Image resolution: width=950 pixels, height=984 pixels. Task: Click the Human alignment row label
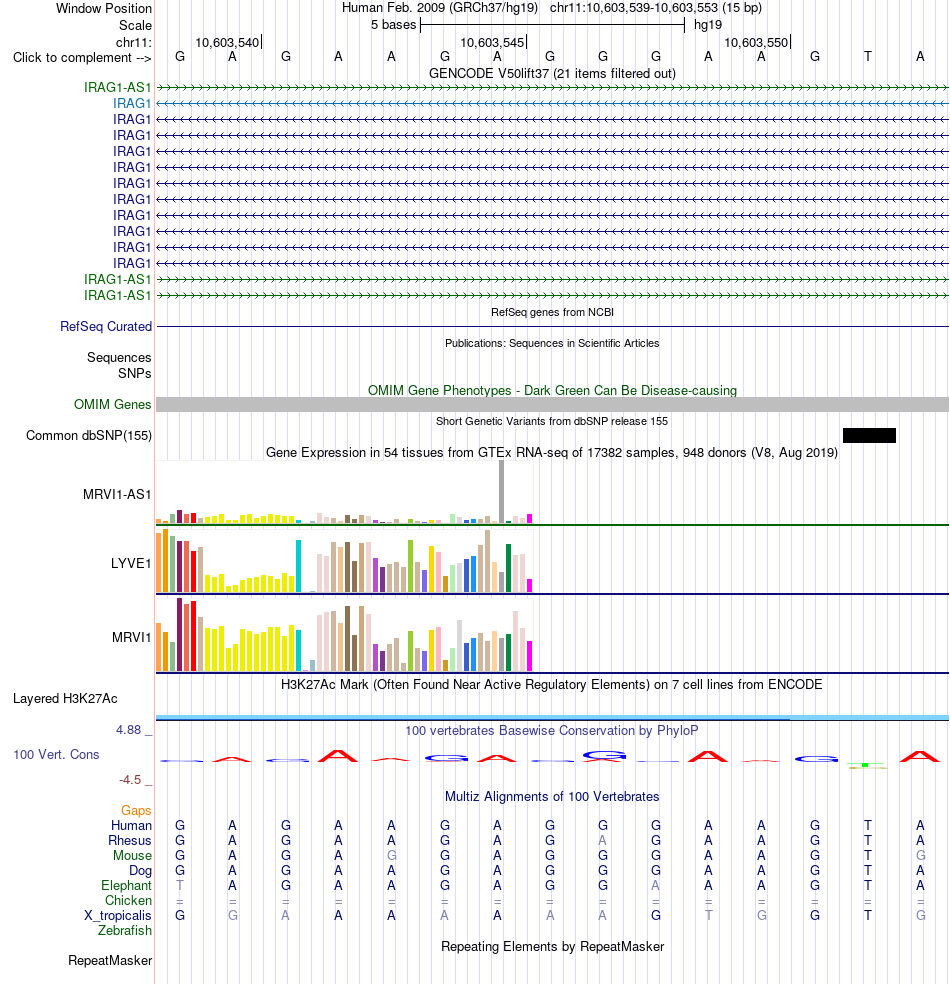coord(131,826)
